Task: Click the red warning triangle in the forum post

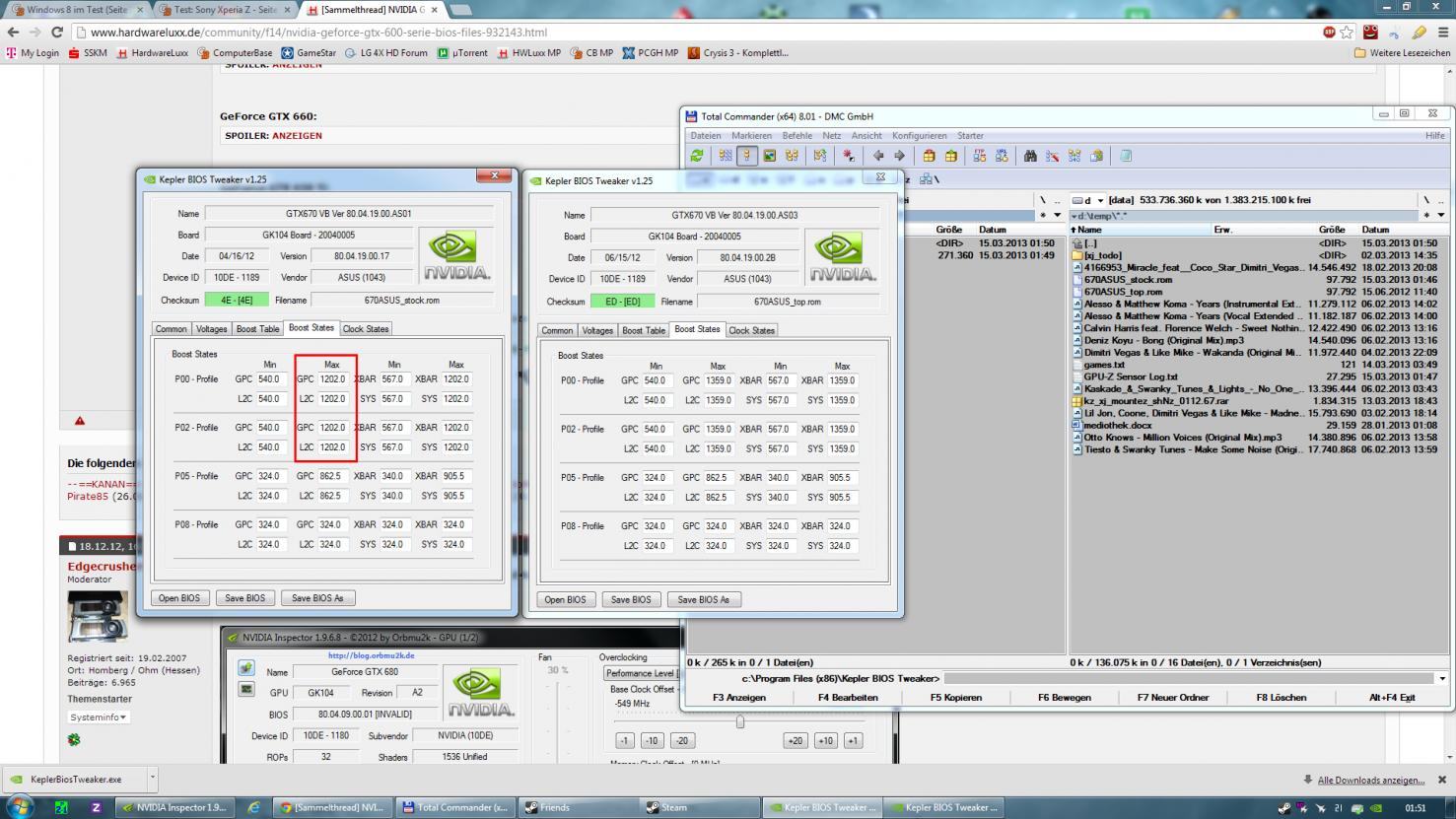Action: (80, 421)
